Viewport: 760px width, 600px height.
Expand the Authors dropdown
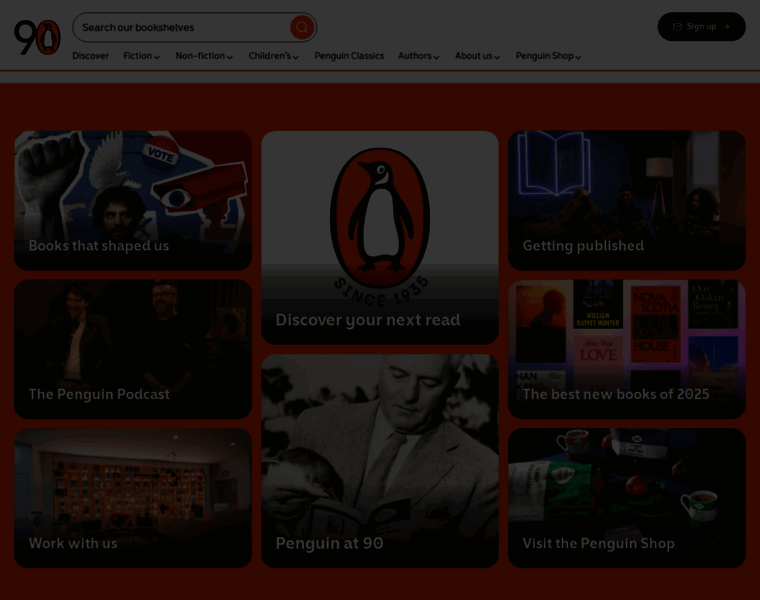click(419, 56)
